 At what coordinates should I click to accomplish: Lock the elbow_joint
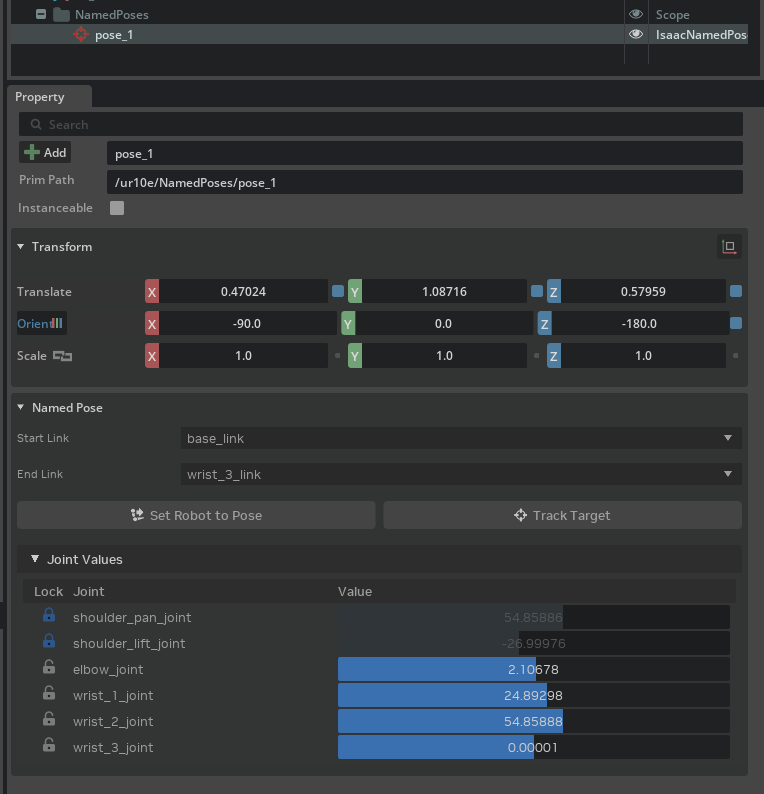coord(48,669)
